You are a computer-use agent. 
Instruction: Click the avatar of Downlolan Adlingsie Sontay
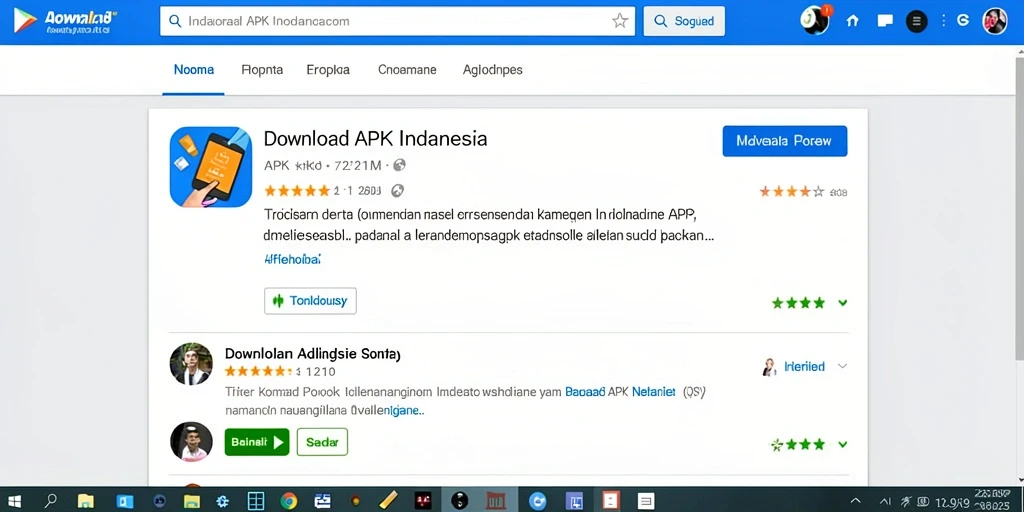coord(191,364)
